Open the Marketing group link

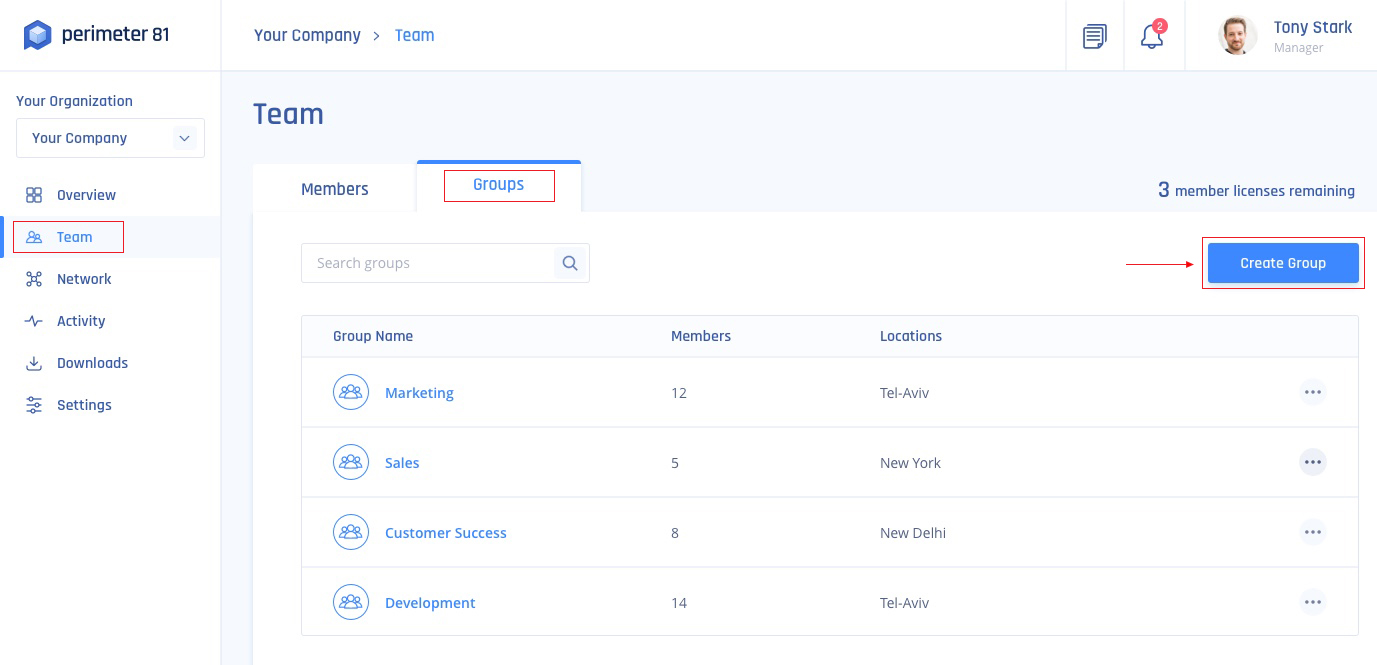click(419, 393)
